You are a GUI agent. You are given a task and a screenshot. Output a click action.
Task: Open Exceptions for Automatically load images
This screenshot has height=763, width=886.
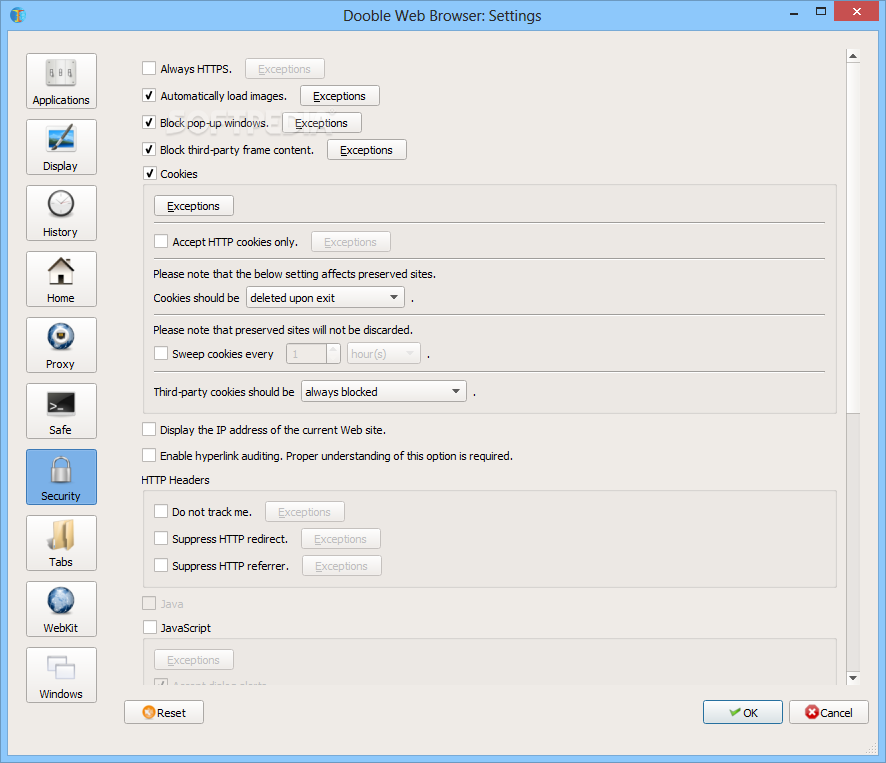pyautogui.click(x=340, y=96)
